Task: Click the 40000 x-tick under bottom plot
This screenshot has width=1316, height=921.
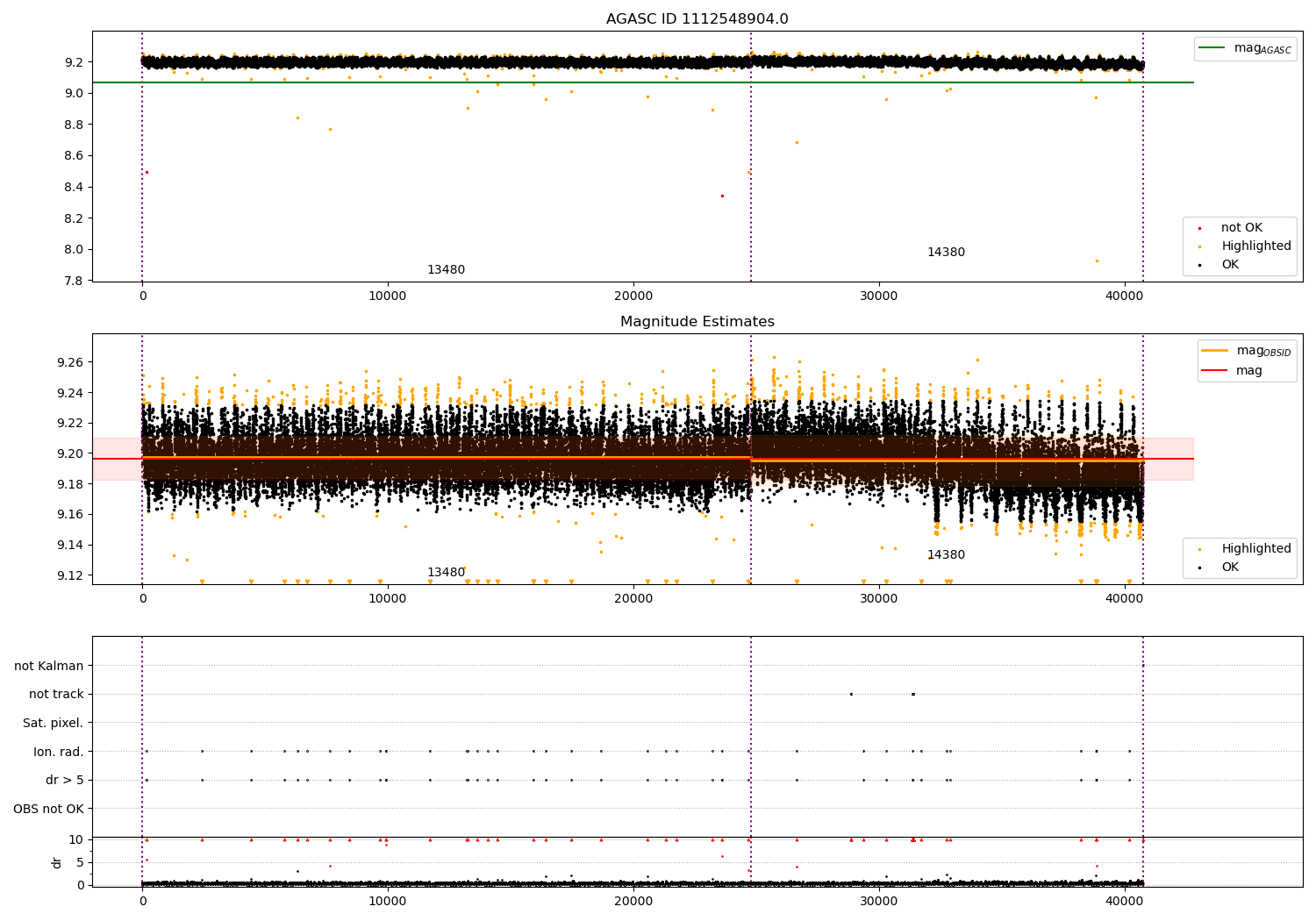Action: [x=1125, y=901]
